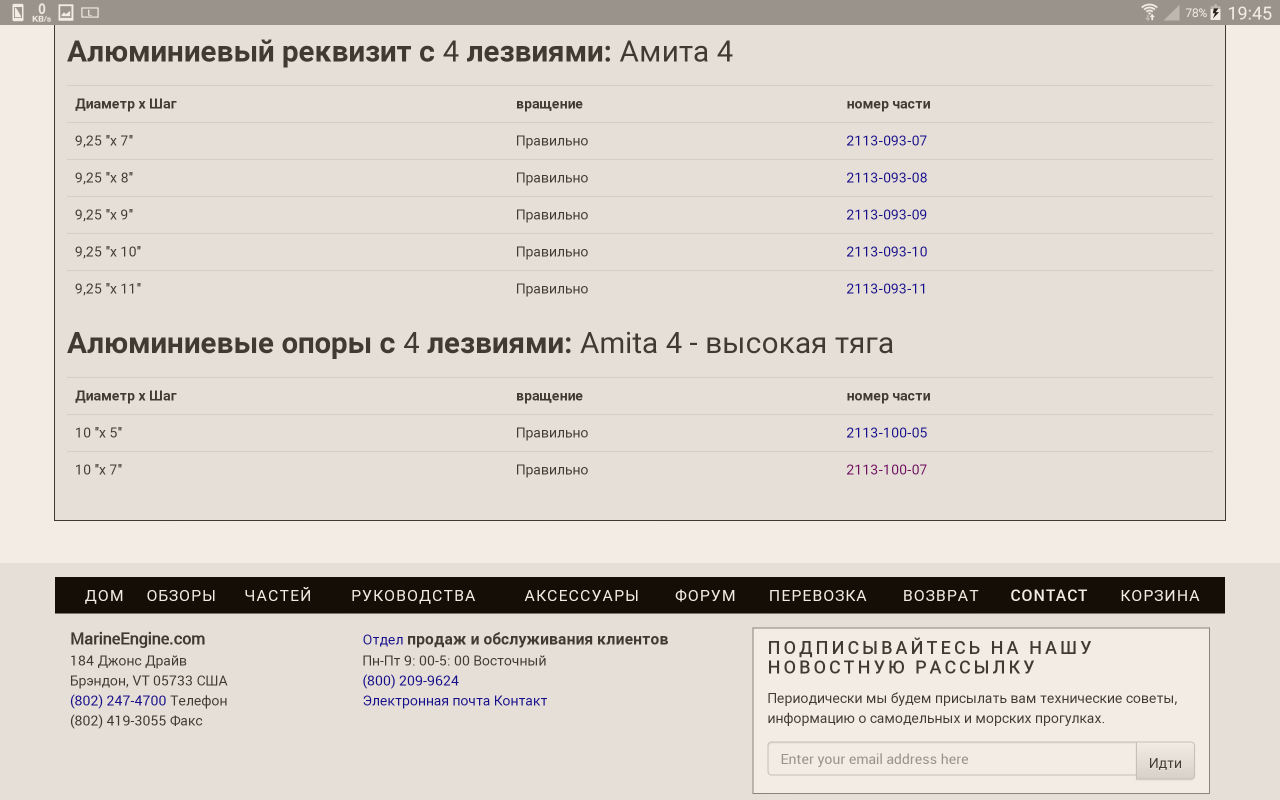
Task: Open part number 2113-093-11 link
Action: (886, 289)
